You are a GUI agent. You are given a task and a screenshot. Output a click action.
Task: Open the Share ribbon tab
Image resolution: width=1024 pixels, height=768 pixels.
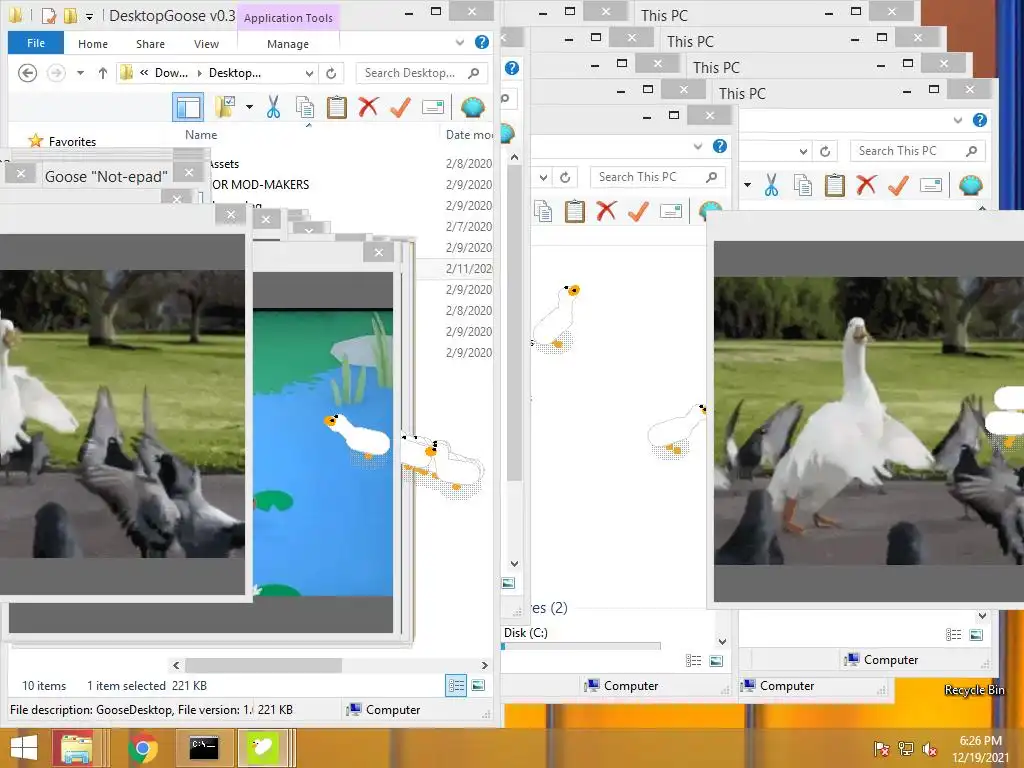[x=150, y=44]
